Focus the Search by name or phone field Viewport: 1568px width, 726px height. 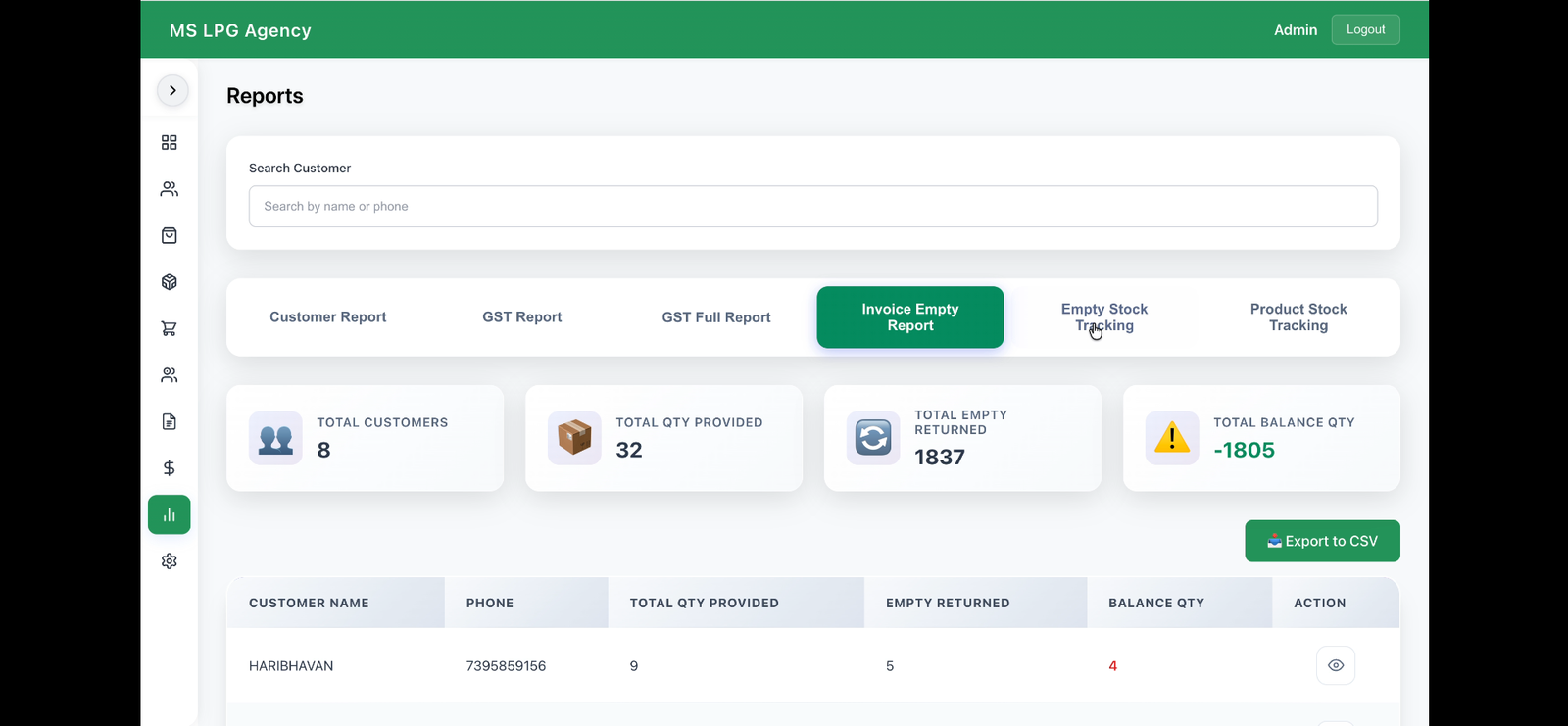pyautogui.click(x=813, y=207)
